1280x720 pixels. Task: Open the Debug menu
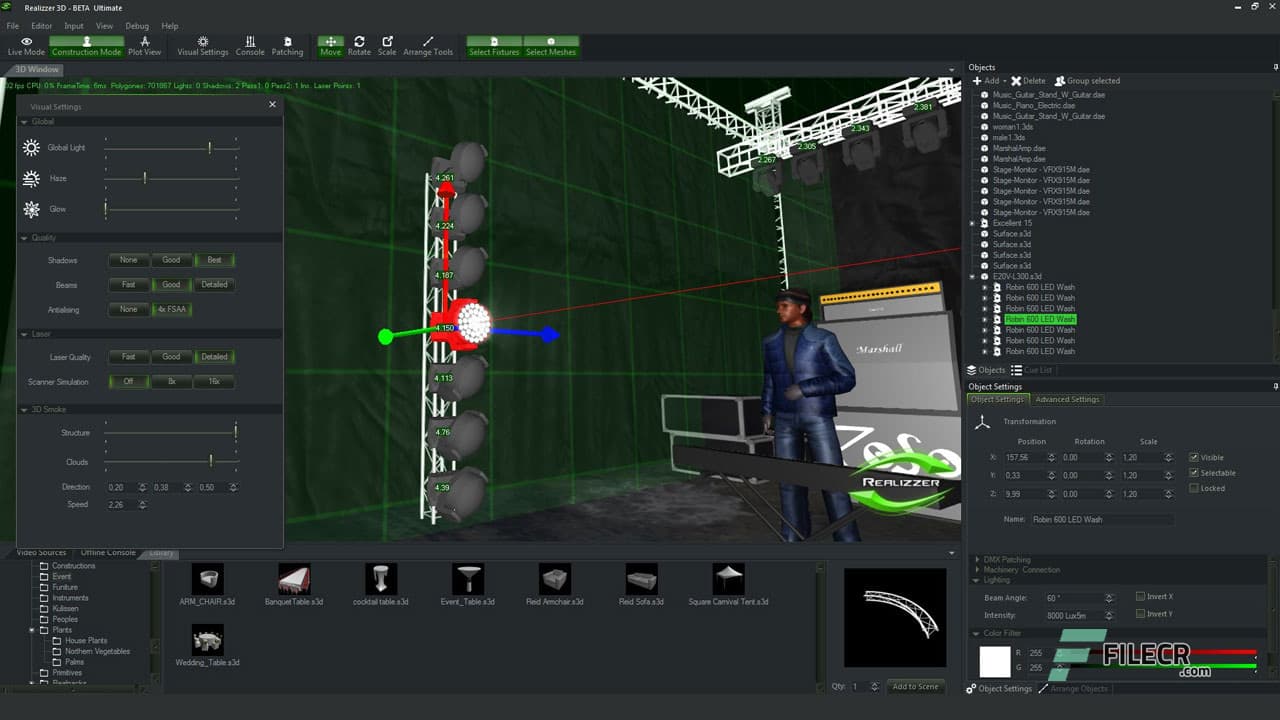137,25
